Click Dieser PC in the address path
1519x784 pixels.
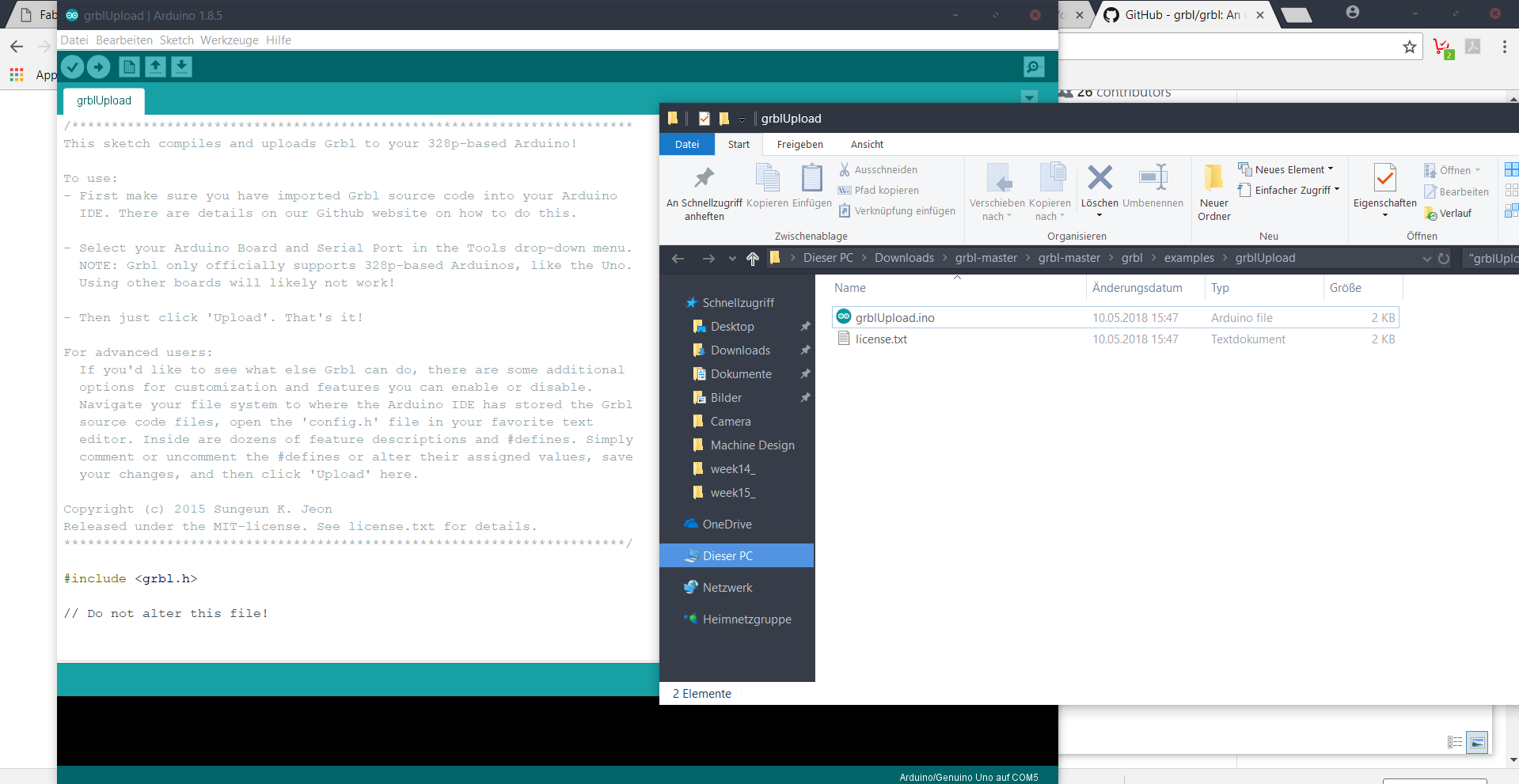click(x=828, y=258)
